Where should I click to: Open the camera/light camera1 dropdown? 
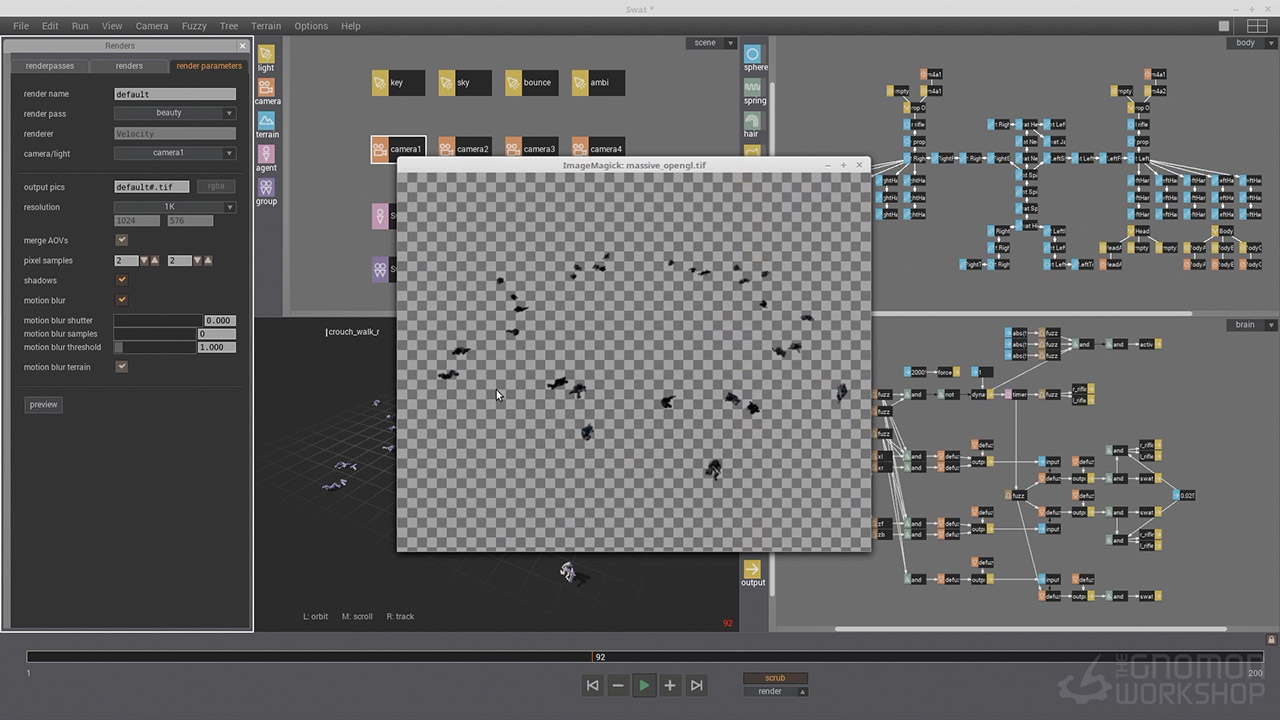174,153
